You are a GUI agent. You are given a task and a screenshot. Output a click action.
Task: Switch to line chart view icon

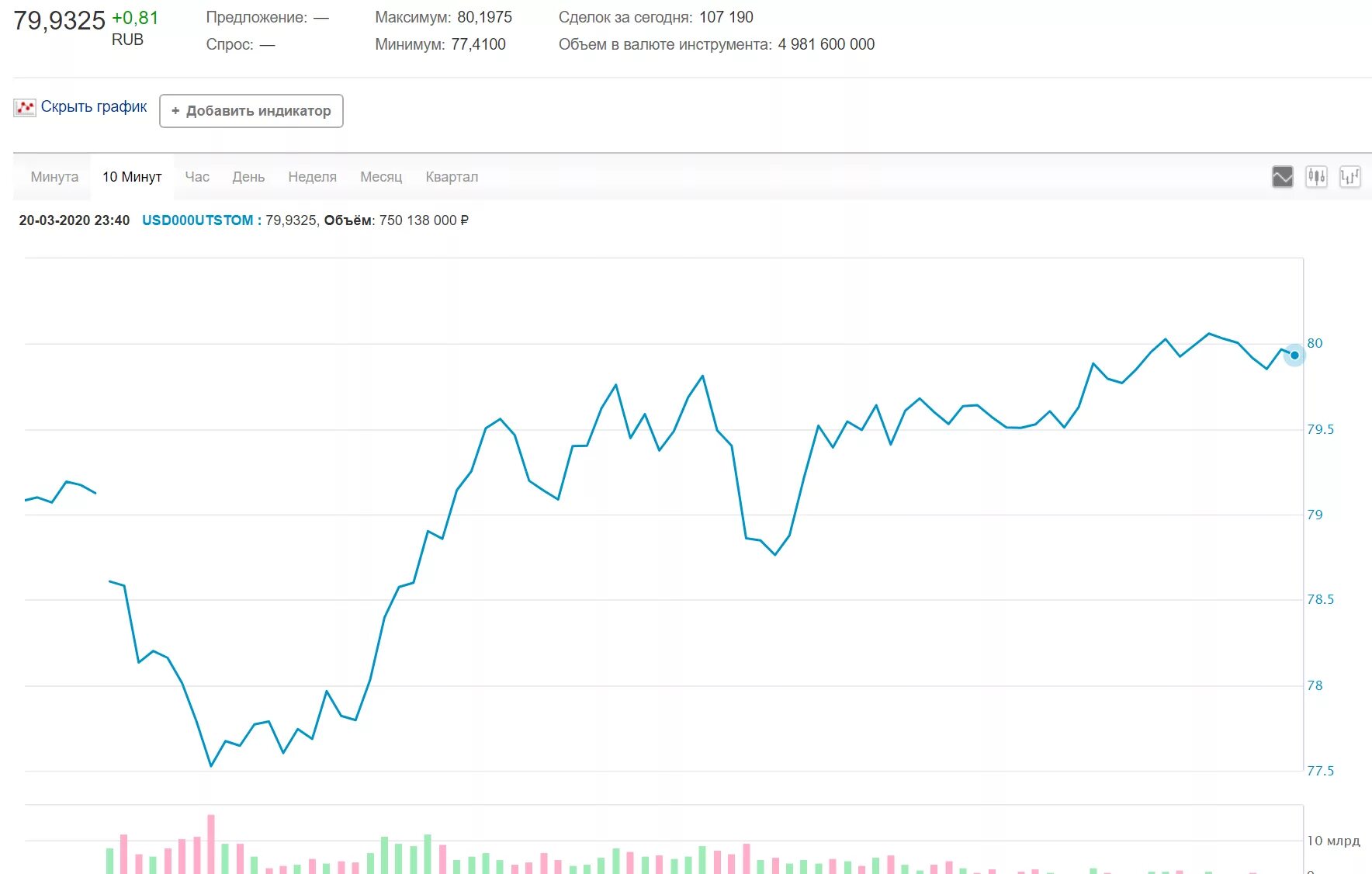[1283, 177]
